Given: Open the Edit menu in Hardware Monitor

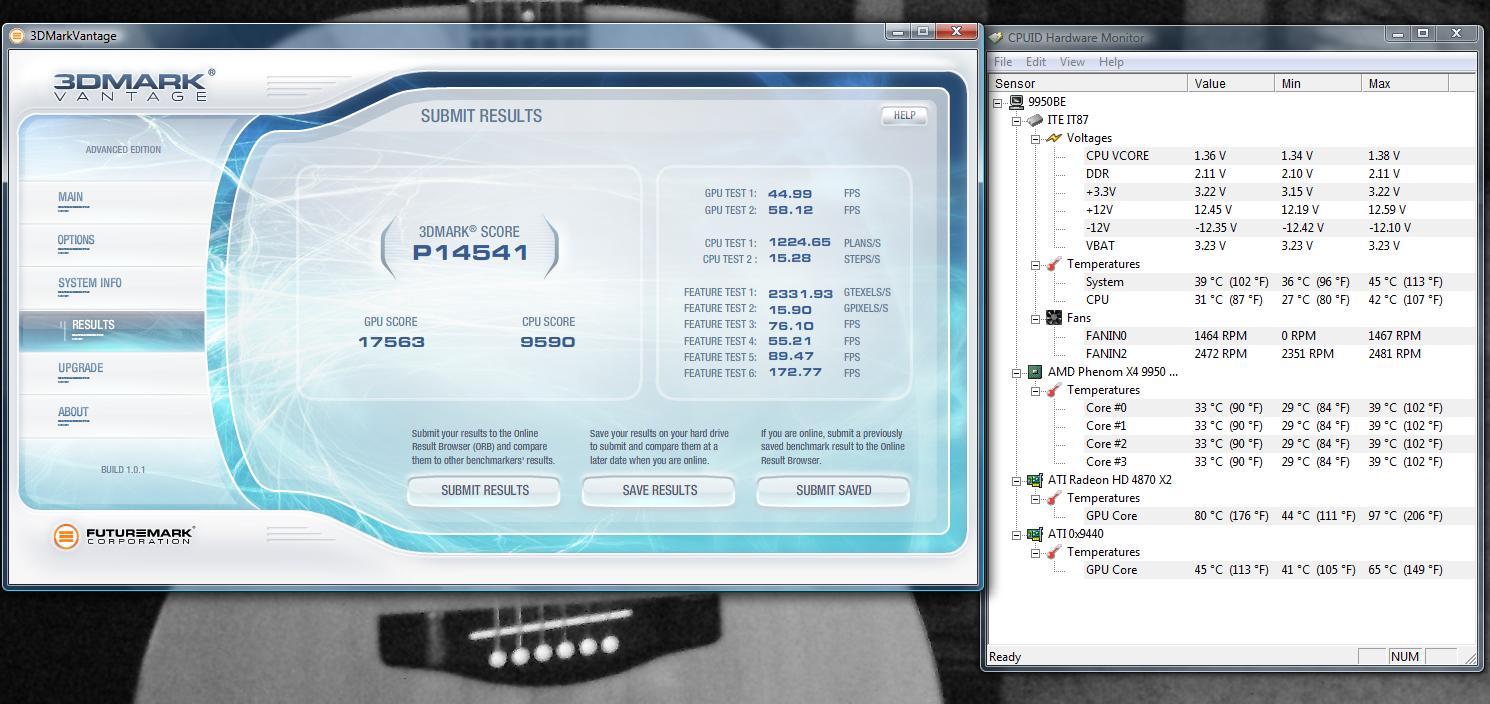Looking at the screenshot, I should point(1036,62).
